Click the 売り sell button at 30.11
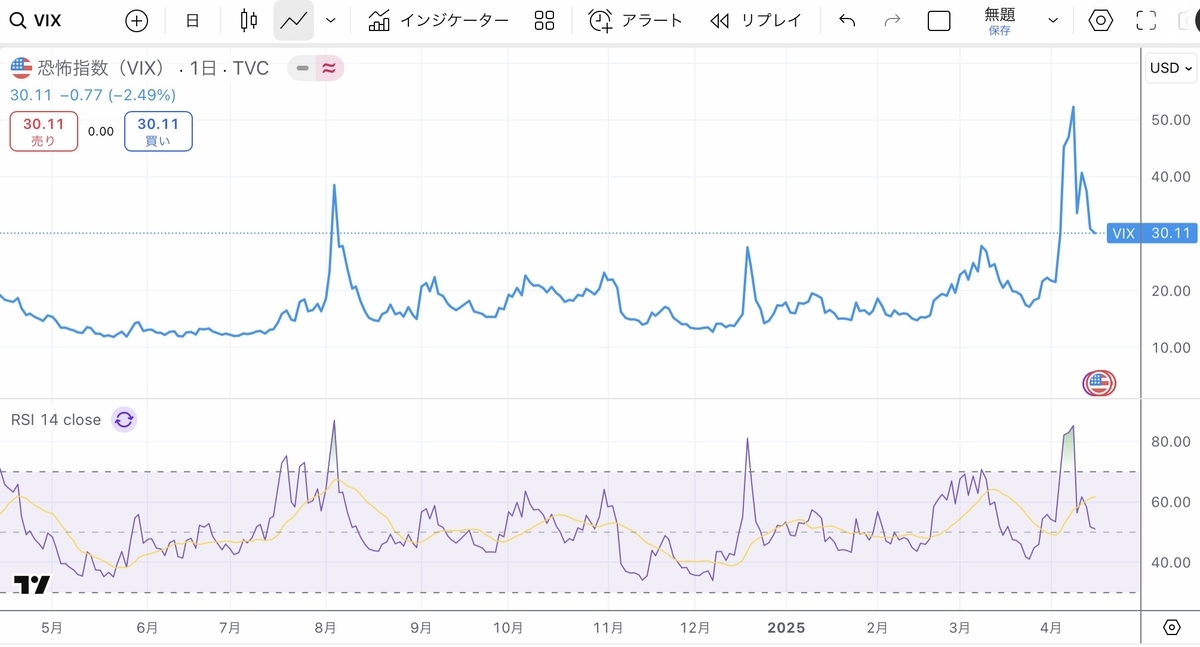 point(43,131)
